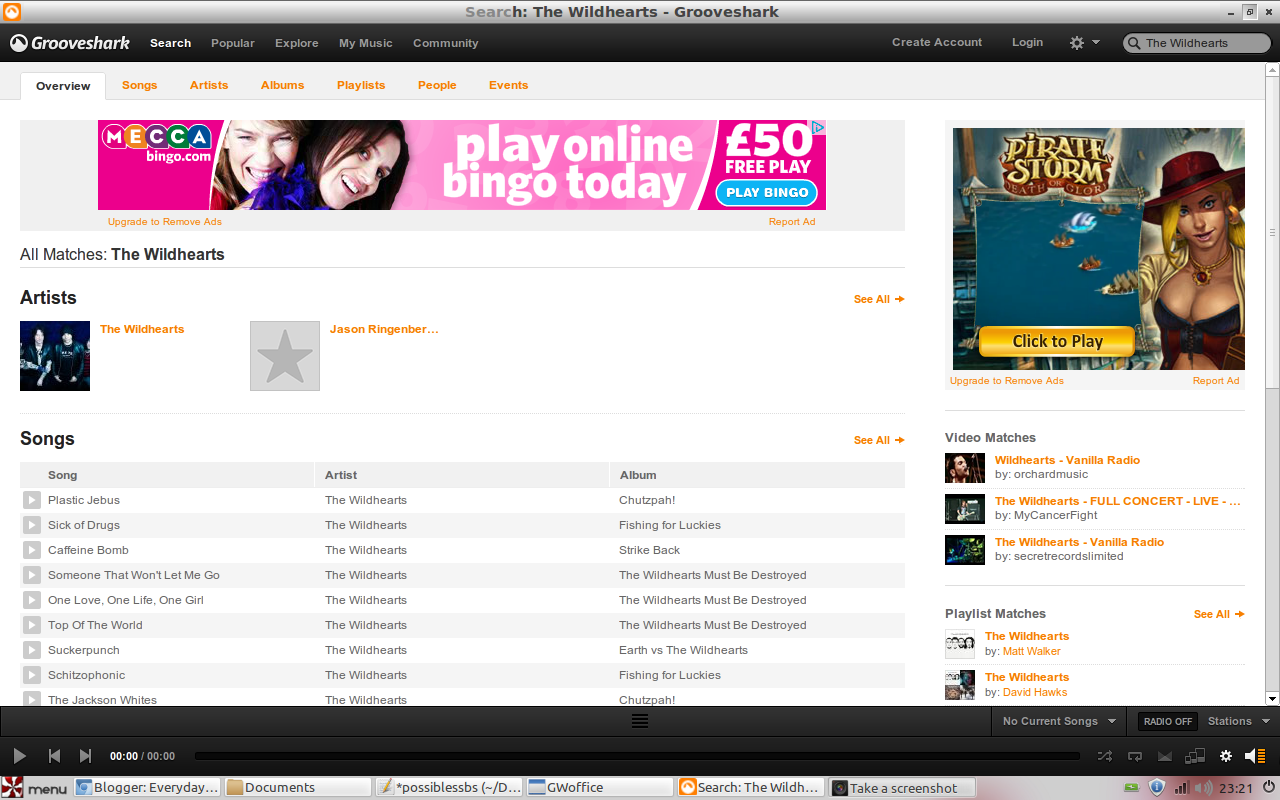Switch to GWoffice in taskbar
The width and height of the screenshot is (1280, 800).
pyautogui.click(x=599, y=788)
